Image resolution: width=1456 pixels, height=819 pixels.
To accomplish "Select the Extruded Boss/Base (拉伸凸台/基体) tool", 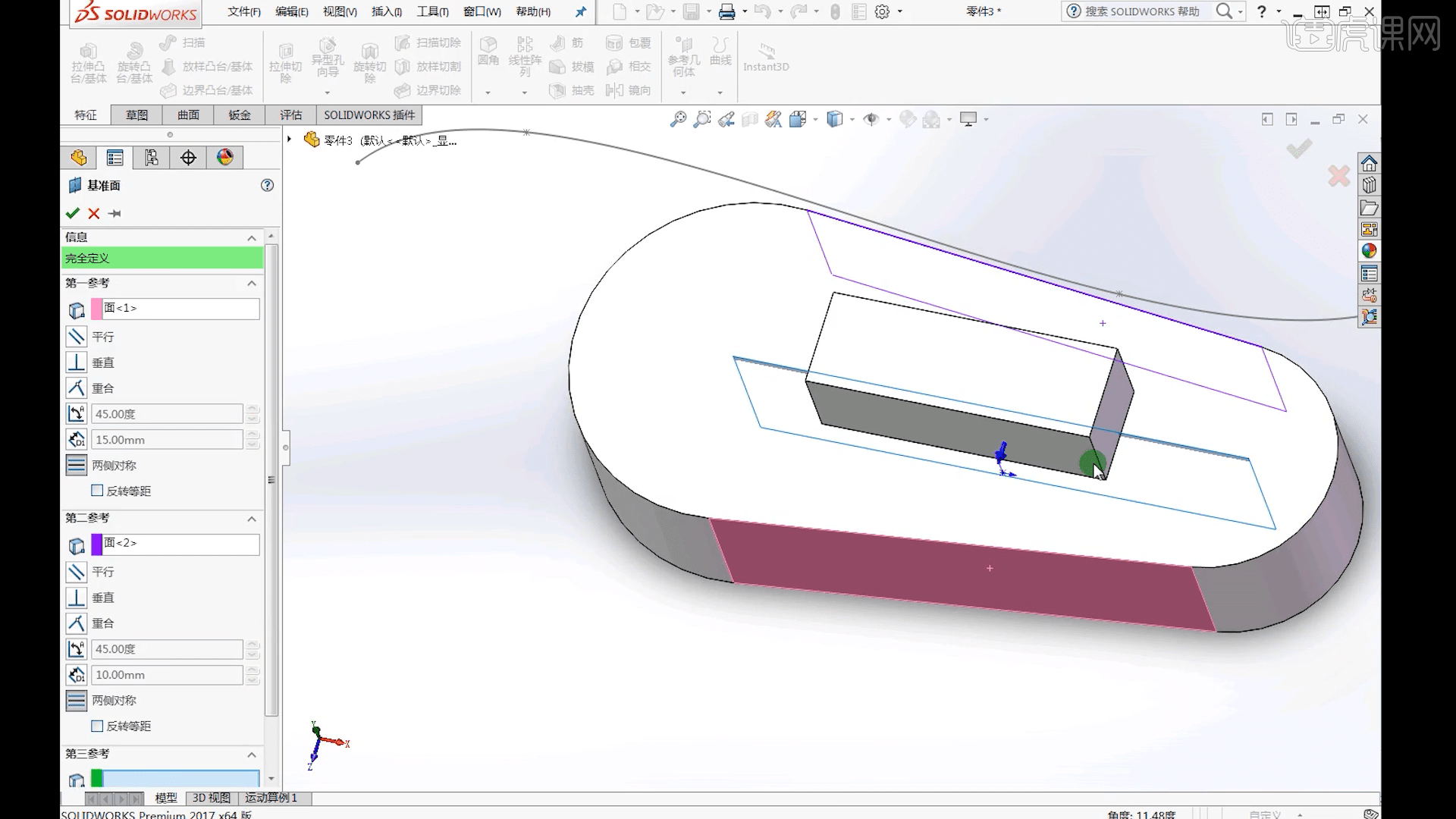I will coord(87,62).
